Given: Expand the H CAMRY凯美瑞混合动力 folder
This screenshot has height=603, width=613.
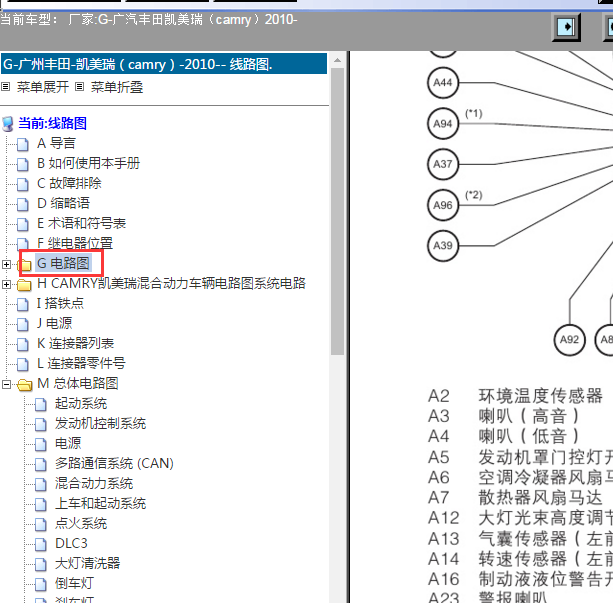Looking at the screenshot, I should point(6,284).
